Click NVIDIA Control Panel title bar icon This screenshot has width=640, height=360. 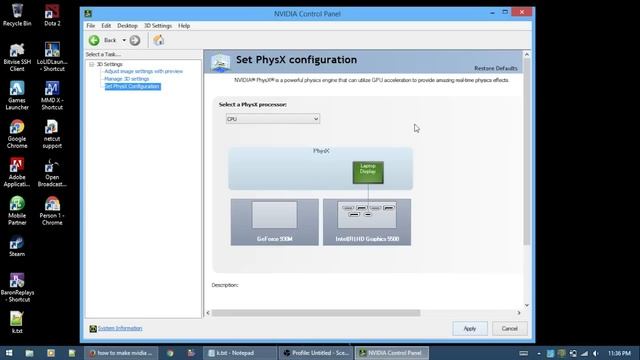point(88,13)
